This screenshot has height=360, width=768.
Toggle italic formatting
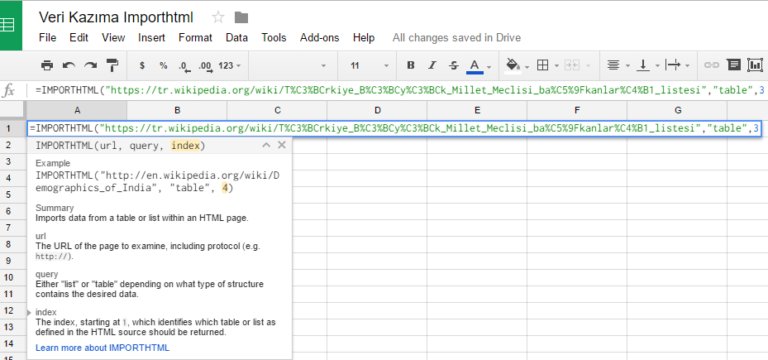(432, 66)
